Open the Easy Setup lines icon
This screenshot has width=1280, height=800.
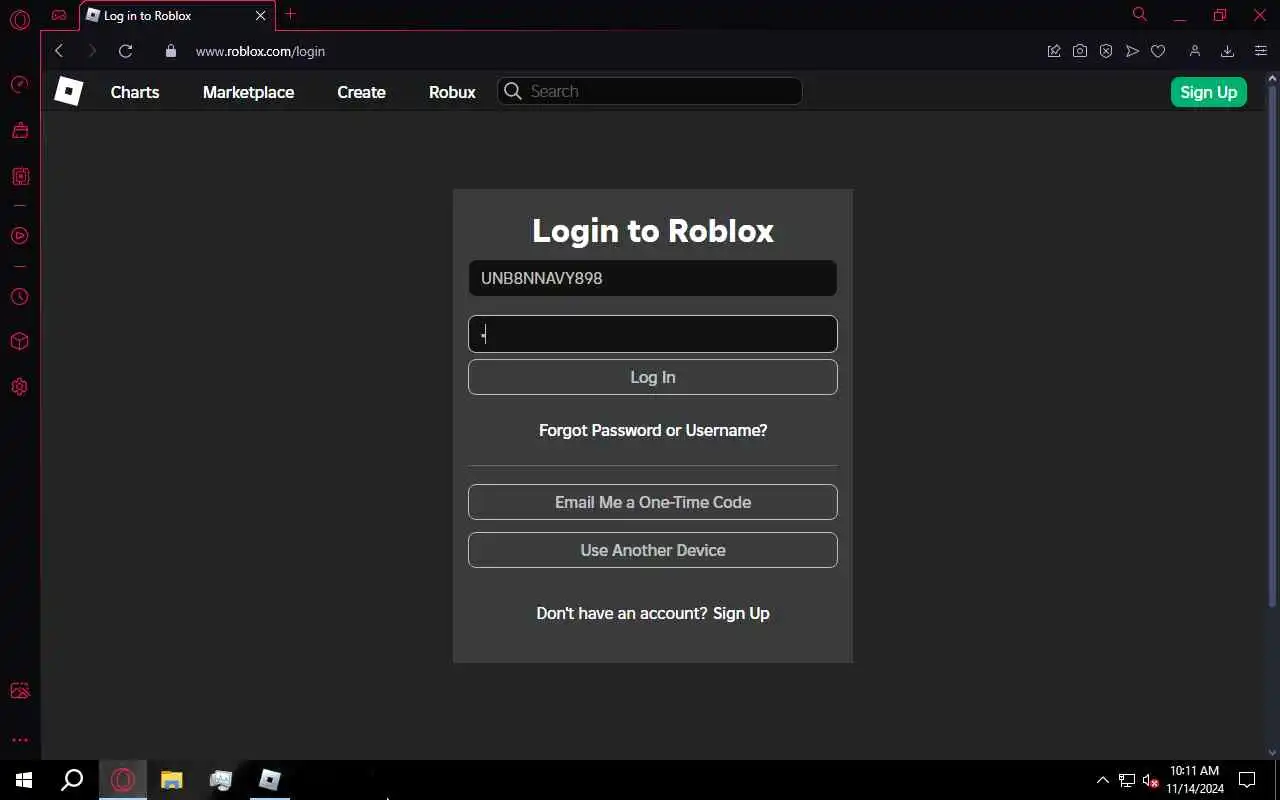pyautogui.click(x=1260, y=51)
